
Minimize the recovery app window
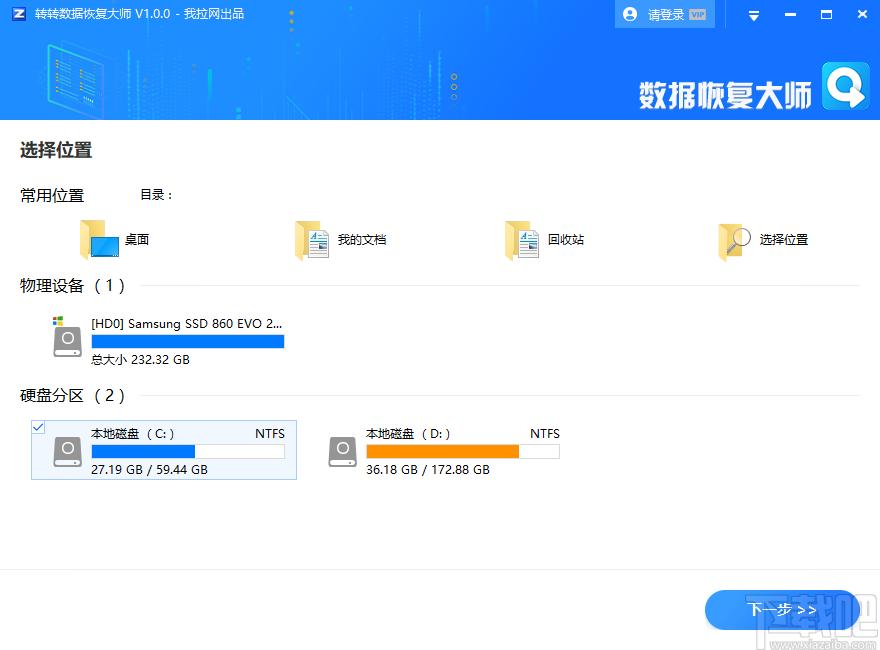click(x=790, y=15)
